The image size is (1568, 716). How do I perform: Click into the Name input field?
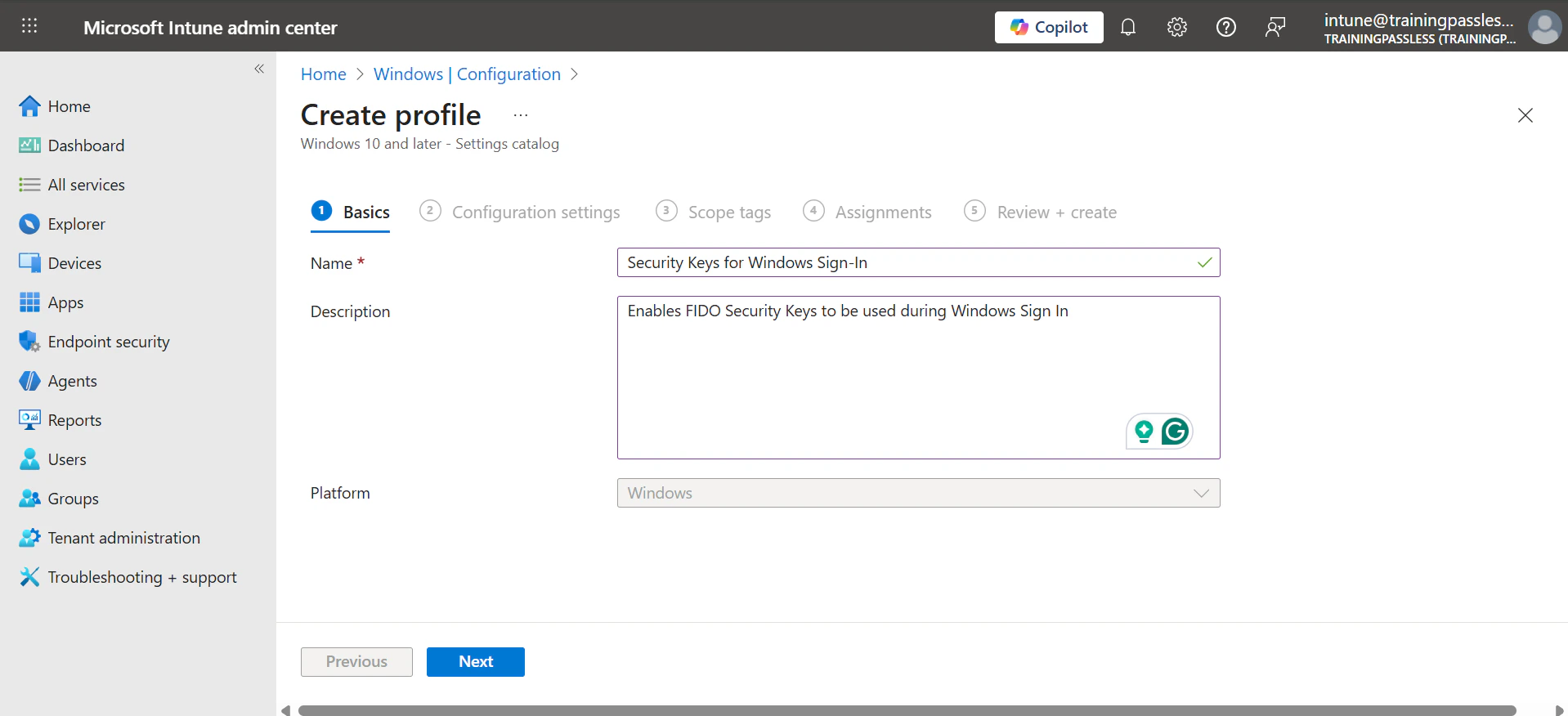(x=918, y=262)
